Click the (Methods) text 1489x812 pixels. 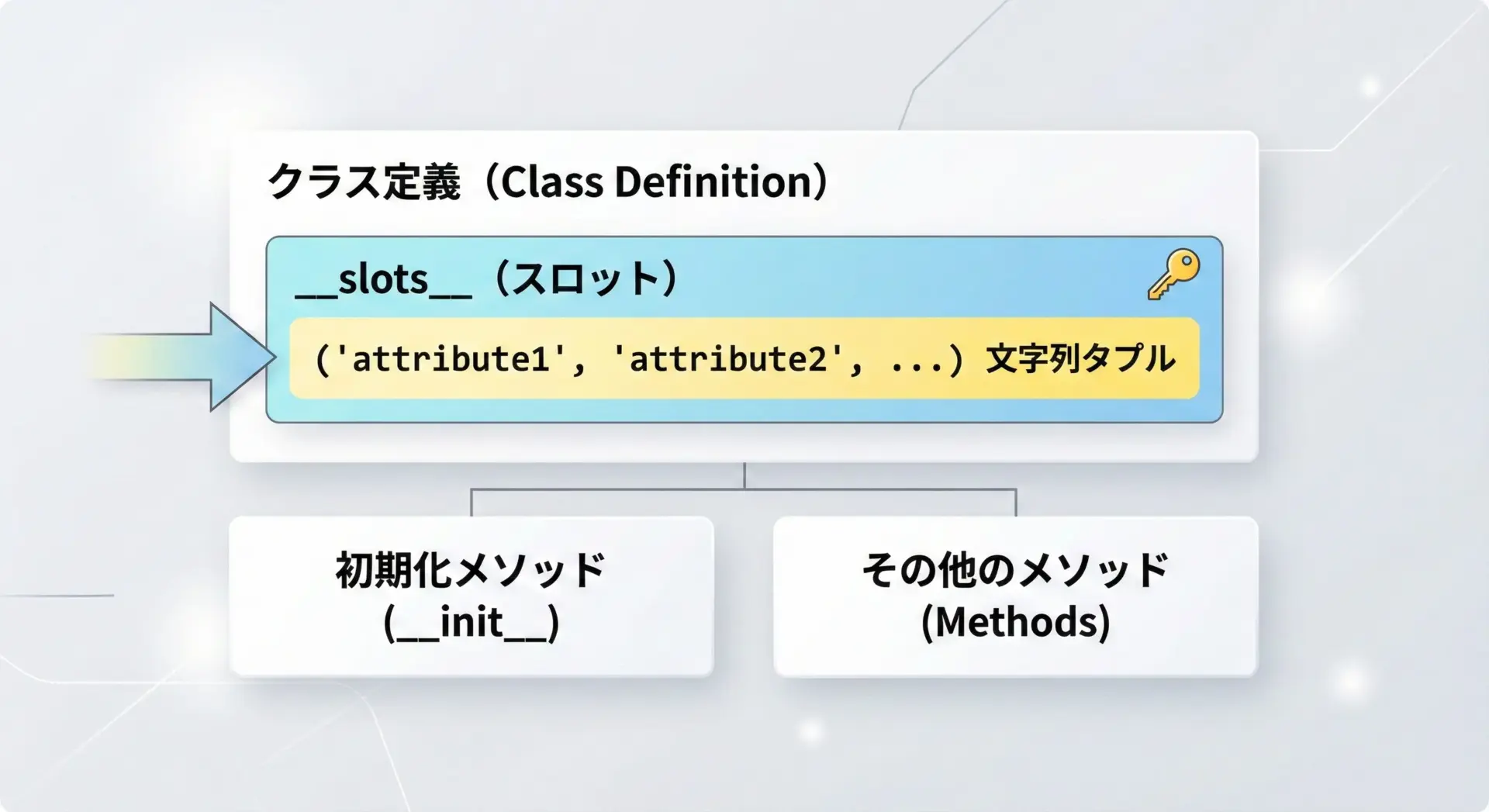coord(1015,622)
